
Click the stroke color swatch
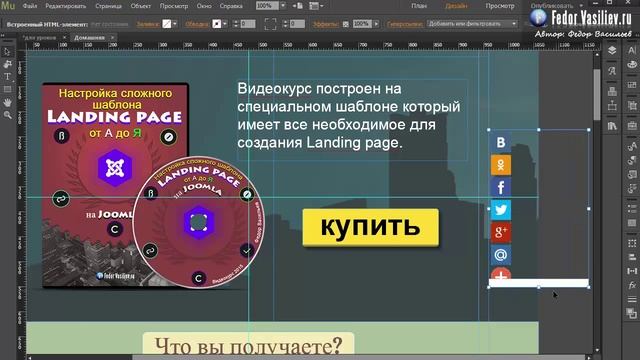pyautogui.click(x=217, y=24)
